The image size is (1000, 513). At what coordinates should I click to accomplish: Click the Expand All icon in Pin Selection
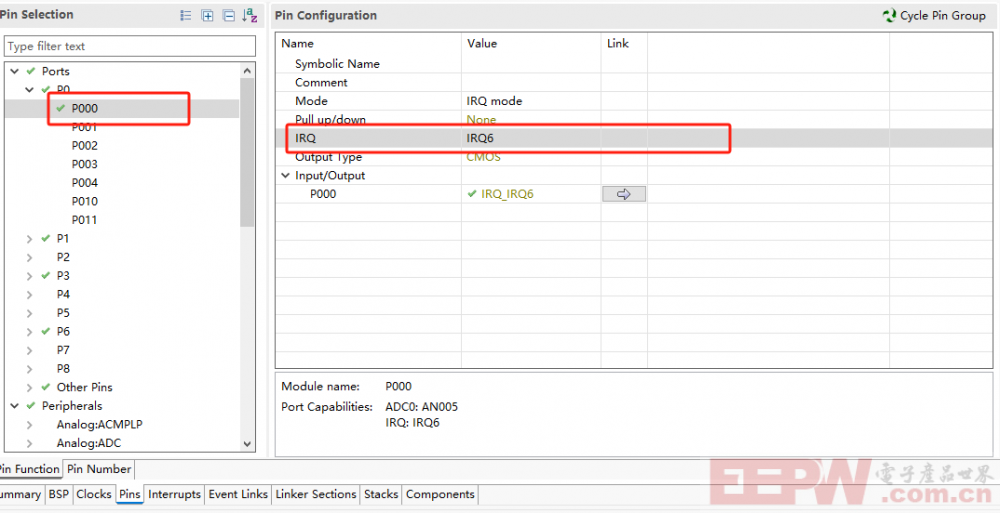pyautogui.click(x=207, y=15)
